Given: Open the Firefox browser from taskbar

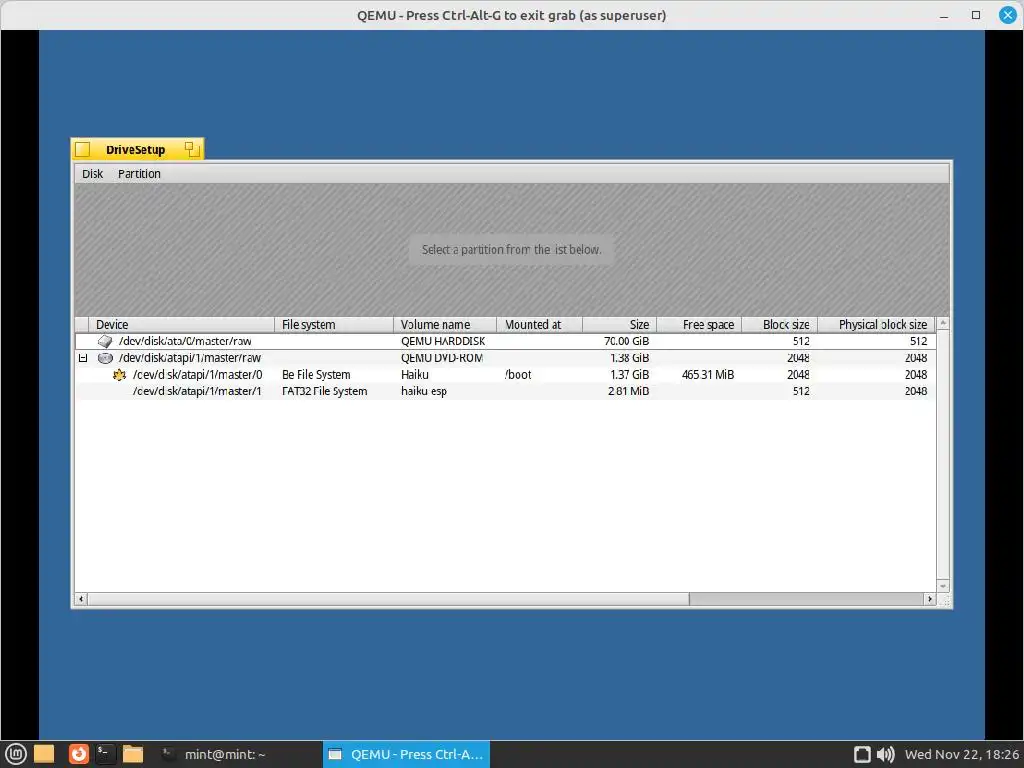Looking at the screenshot, I should (79, 754).
